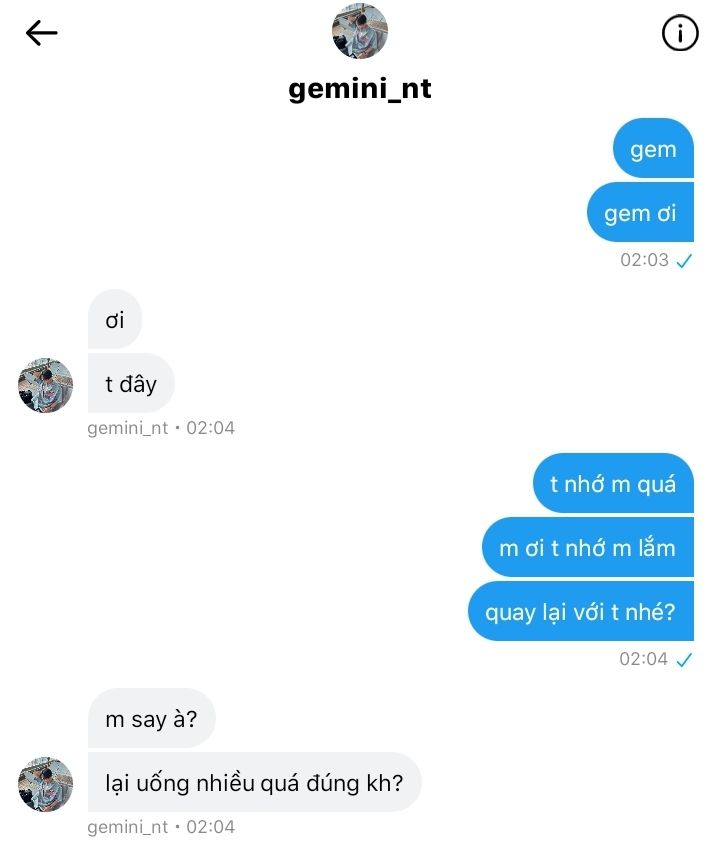Select the 'm say à?' bubble

point(151,718)
